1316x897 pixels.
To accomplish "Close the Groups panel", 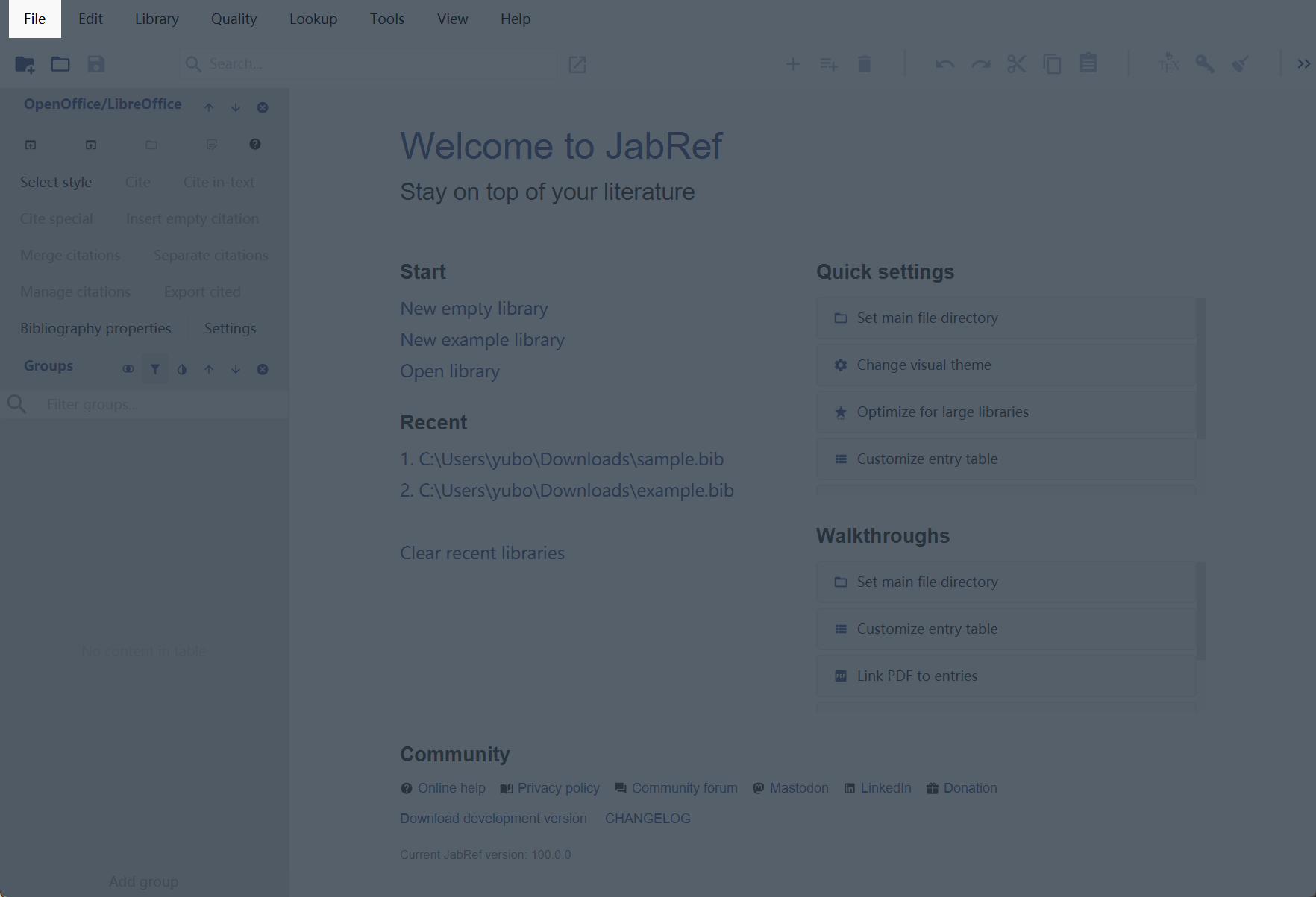I will point(263,369).
